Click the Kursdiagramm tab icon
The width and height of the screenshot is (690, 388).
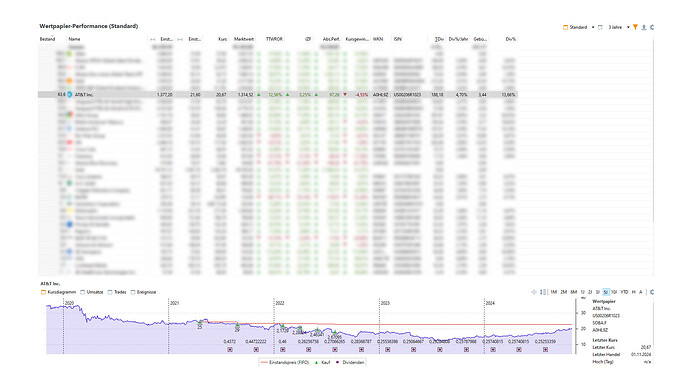click(x=43, y=292)
